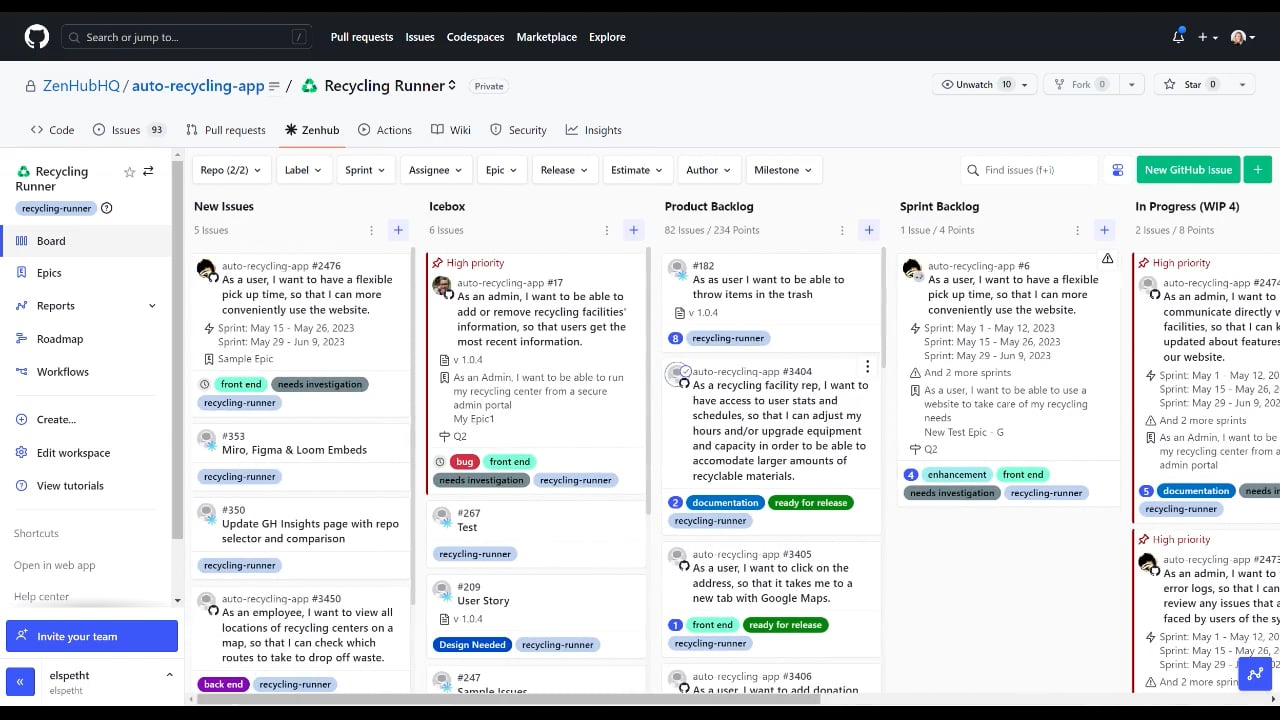
Task: Open the floating Zenhub button at bottom right
Action: (1255, 674)
